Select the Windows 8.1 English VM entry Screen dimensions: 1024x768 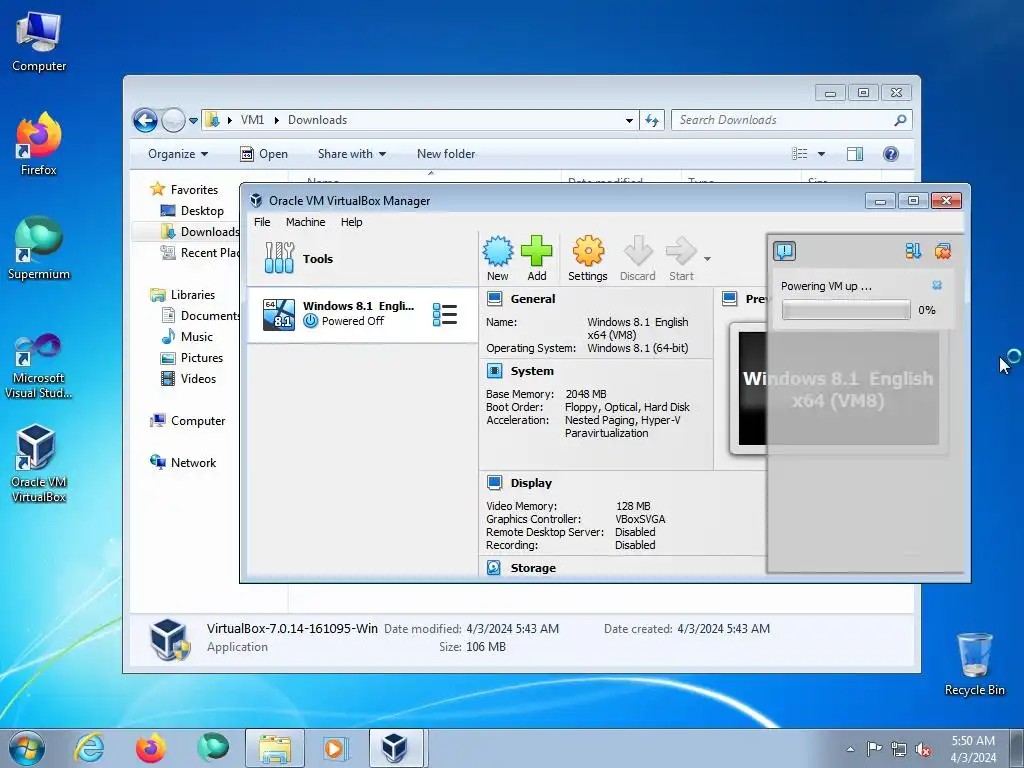point(362,314)
